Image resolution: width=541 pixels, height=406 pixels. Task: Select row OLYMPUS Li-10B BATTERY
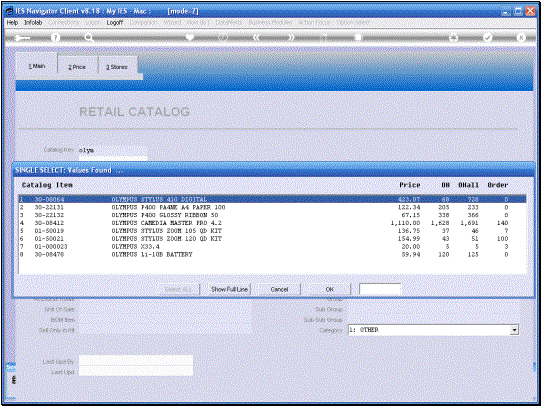[x=272, y=255]
